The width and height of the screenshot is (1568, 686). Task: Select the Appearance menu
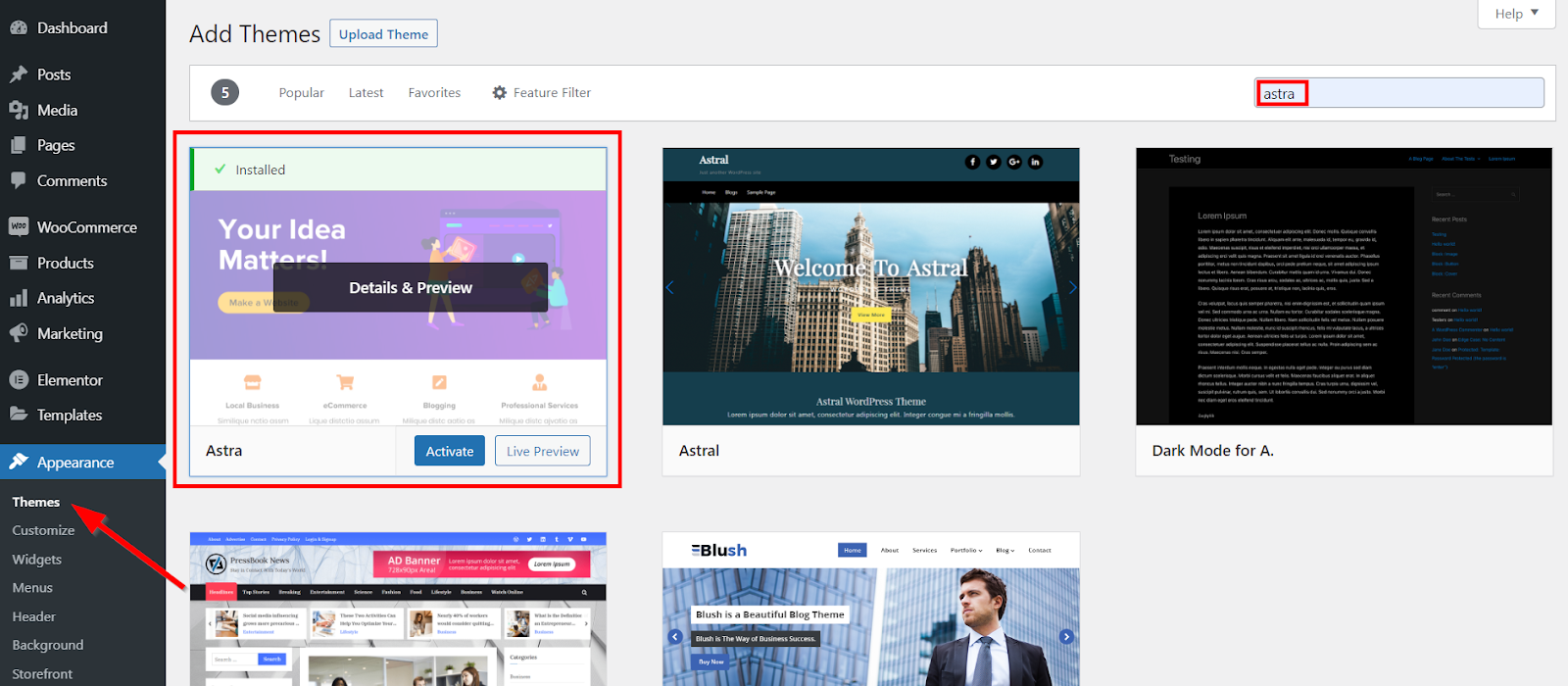tap(83, 463)
